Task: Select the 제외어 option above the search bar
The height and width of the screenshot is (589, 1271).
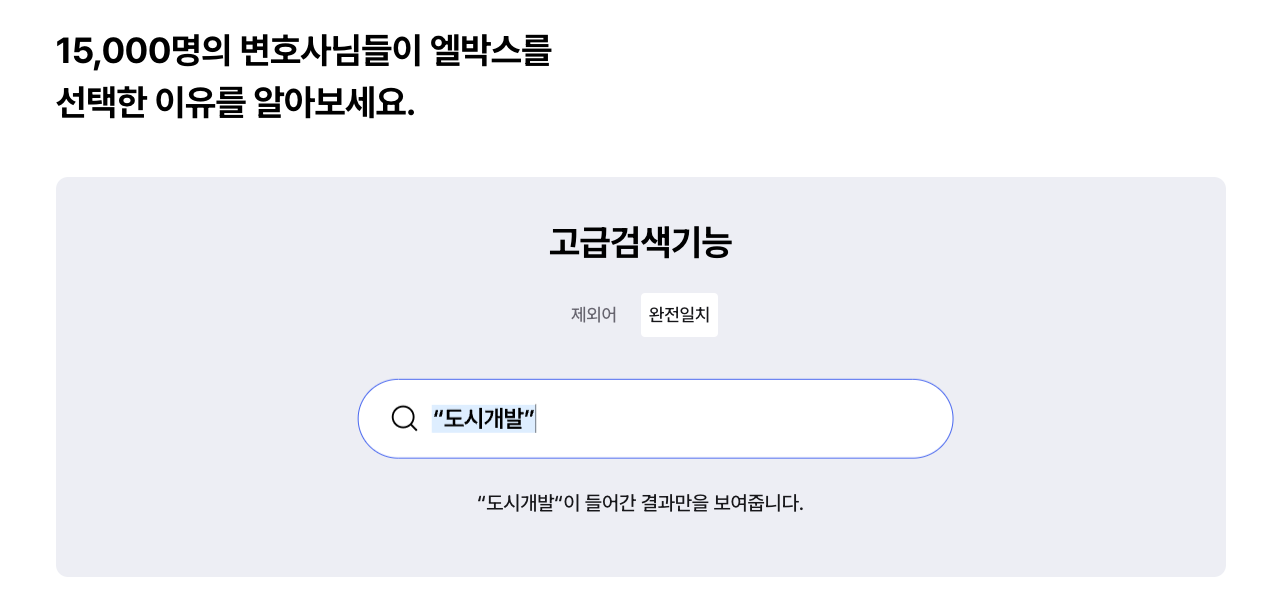Action: [592, 314]
